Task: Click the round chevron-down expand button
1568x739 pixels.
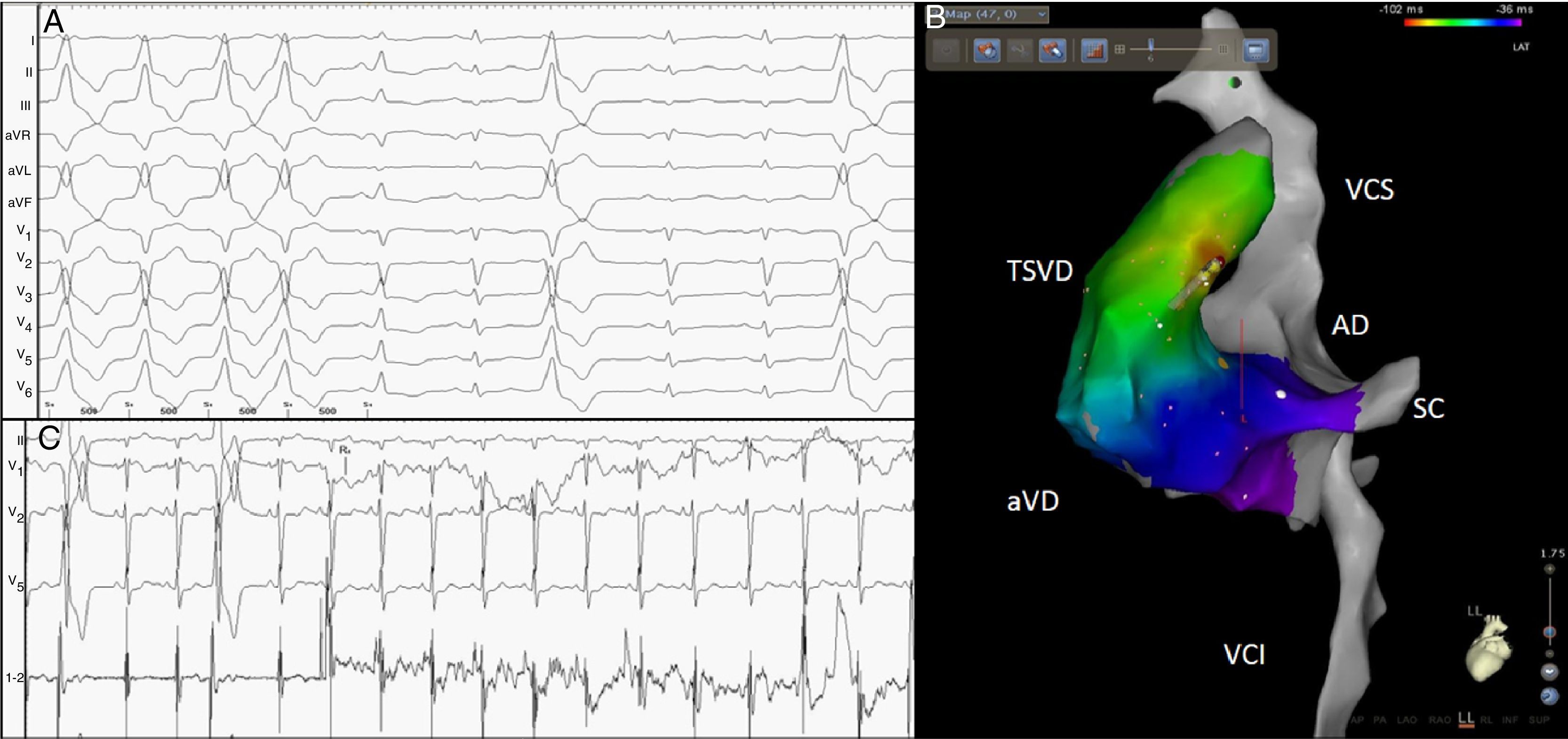Action: [1550, 672]
